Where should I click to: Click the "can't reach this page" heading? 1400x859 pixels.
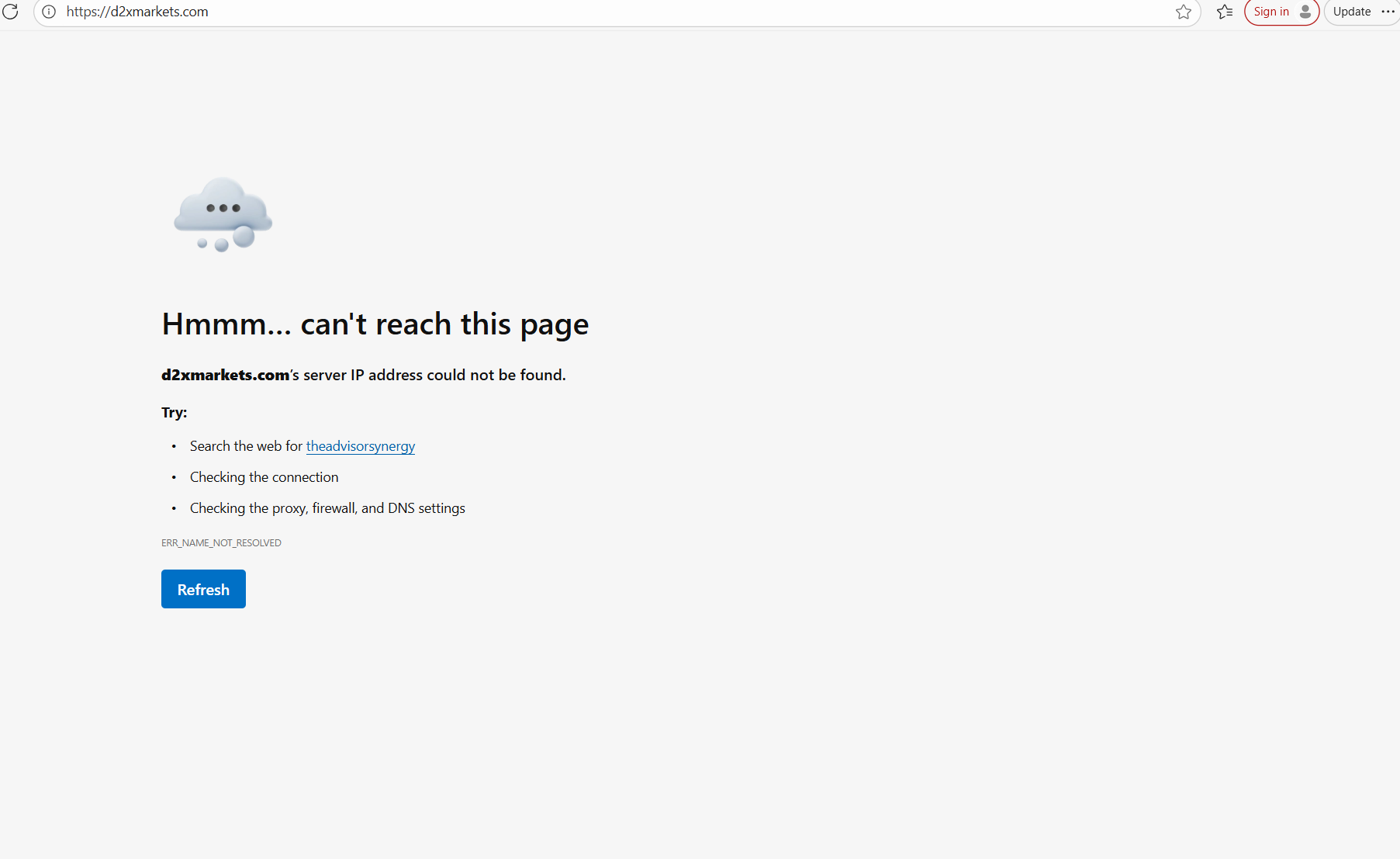coord(375,324)
